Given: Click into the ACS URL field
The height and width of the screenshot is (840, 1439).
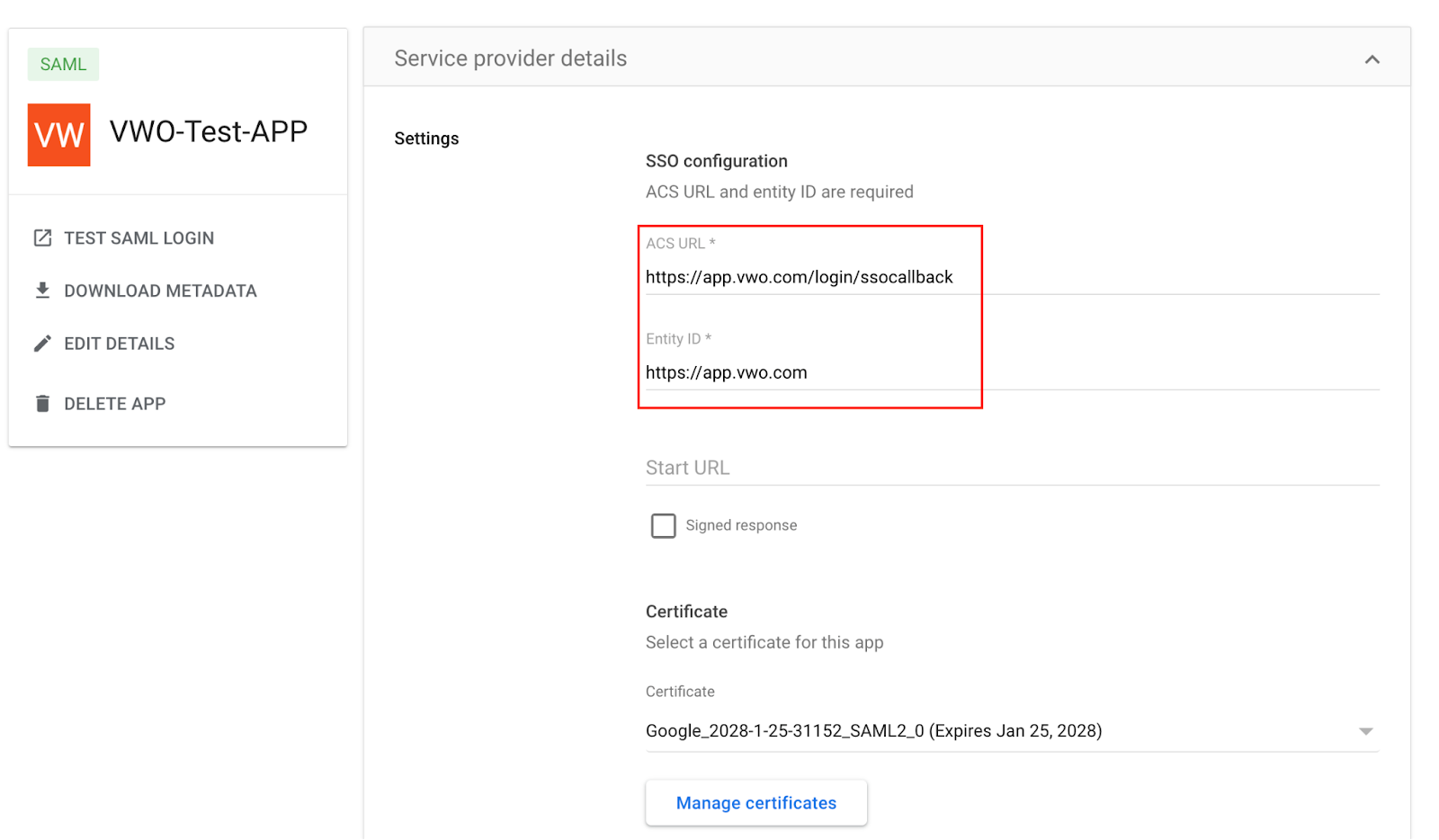Looking at the screenshot, I should pos(1012,277).
